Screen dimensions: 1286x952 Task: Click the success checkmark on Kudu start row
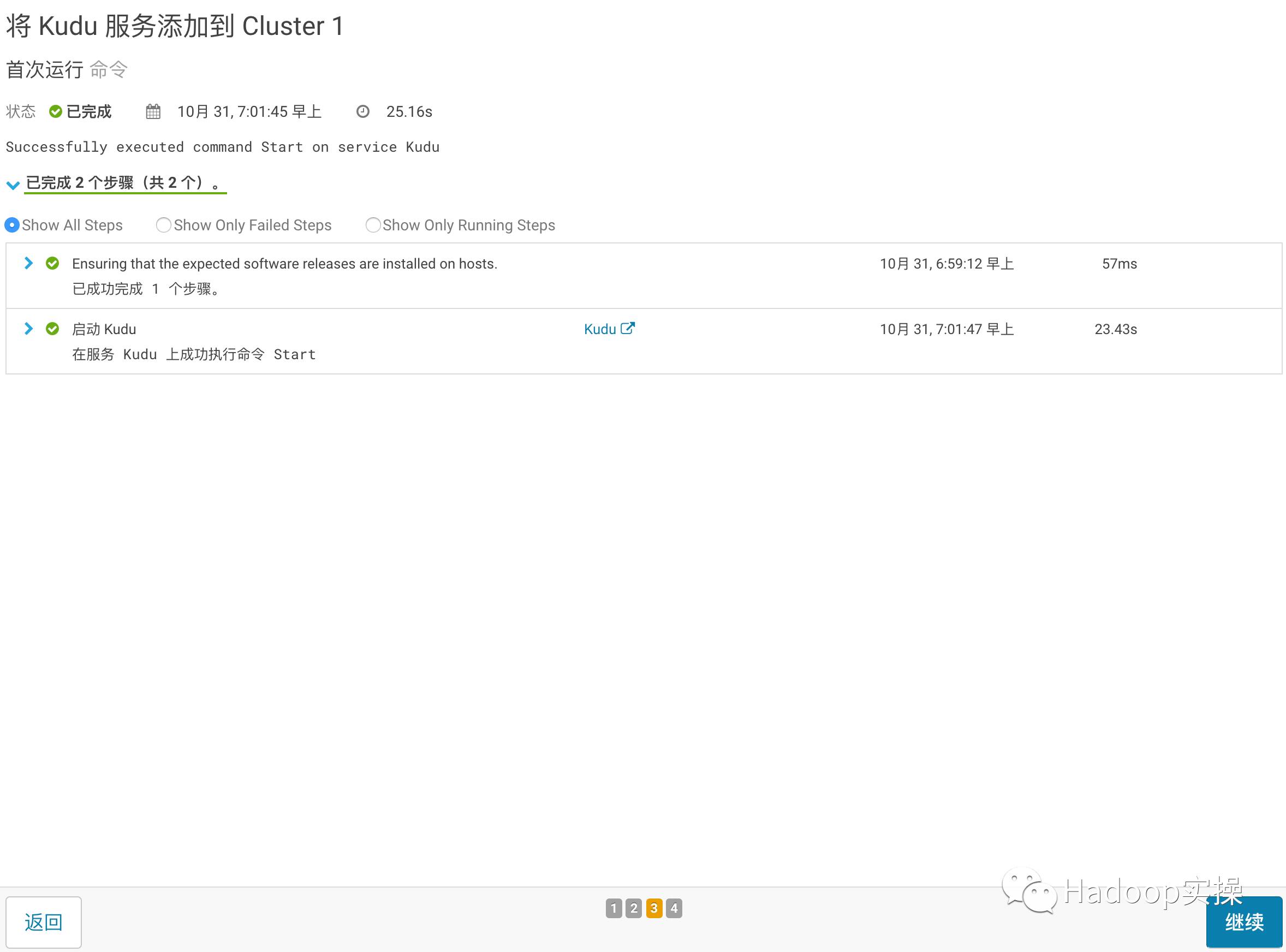coord(52,328)
